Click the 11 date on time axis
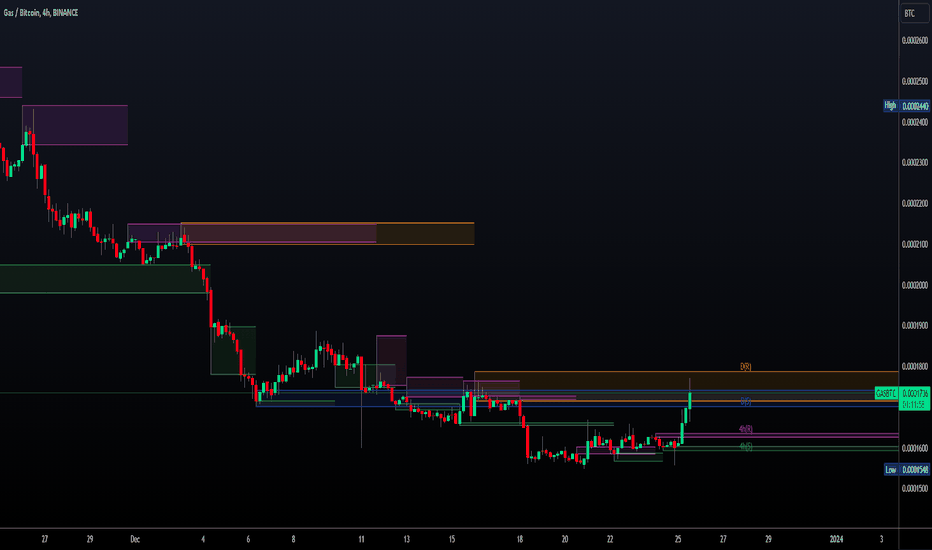Screen dimensions: 932x550 pos(361,539)
